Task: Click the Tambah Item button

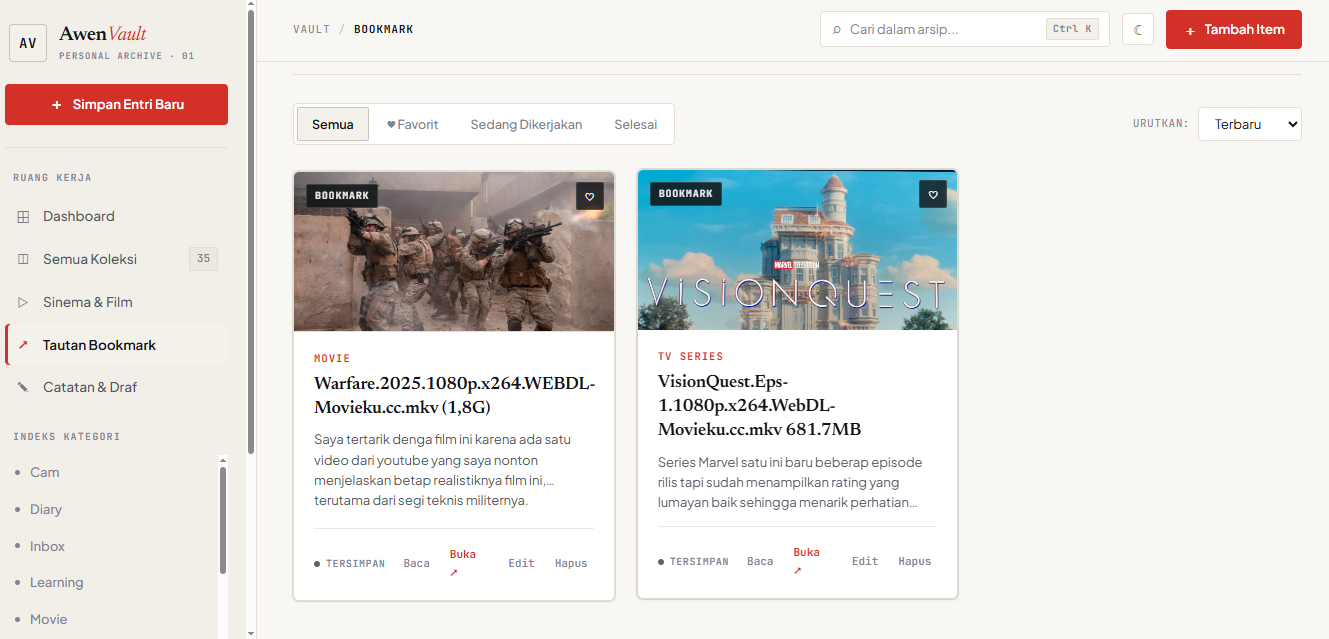Action: pos(1234,30)
